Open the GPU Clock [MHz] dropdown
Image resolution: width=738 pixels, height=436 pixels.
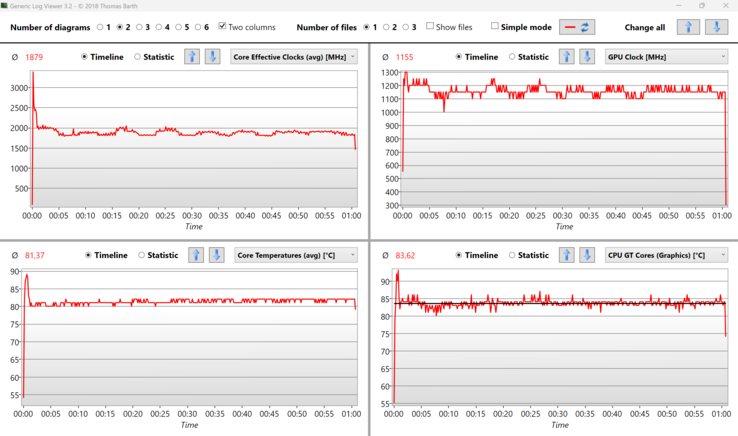click(666, 57)
